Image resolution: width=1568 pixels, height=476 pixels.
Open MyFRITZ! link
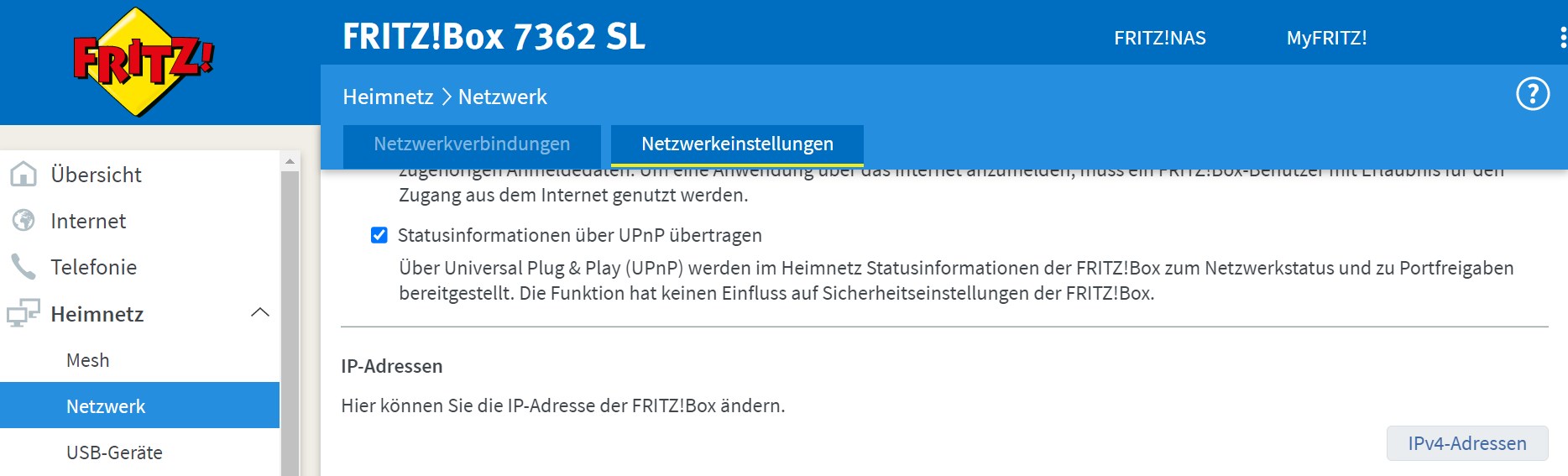coord(1326,38)
